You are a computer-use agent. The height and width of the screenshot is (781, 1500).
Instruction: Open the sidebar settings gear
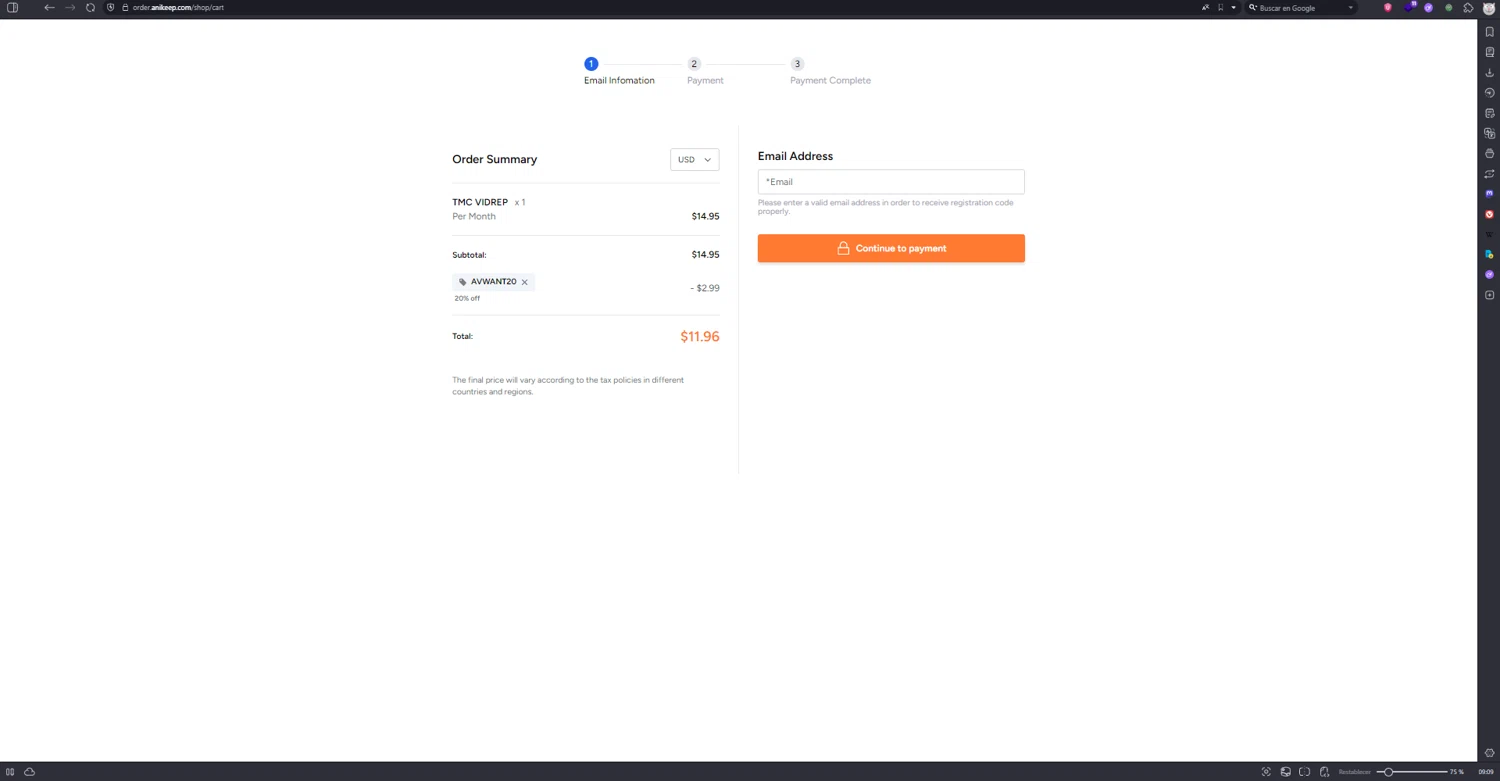point(1489,753)
